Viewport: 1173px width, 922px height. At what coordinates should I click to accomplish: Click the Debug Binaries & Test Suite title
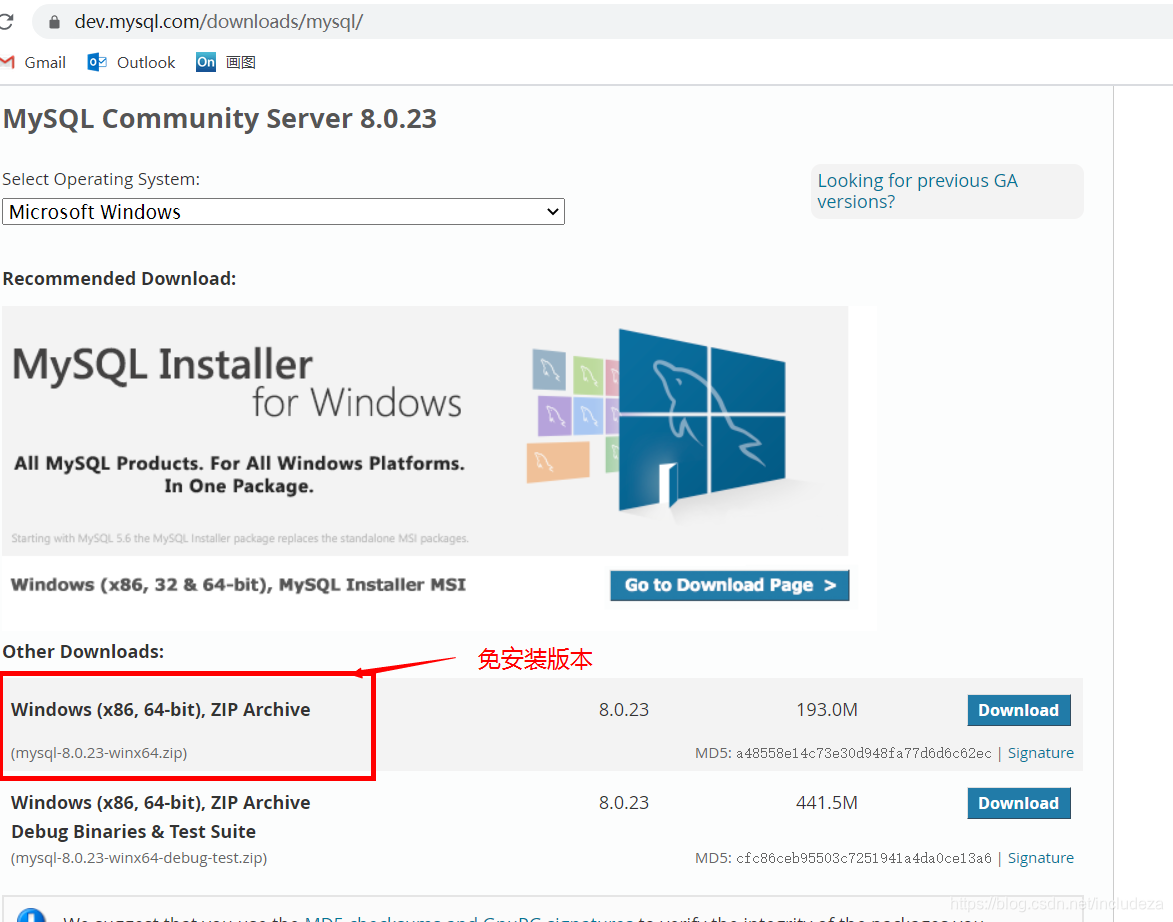[x=133, y=831]
